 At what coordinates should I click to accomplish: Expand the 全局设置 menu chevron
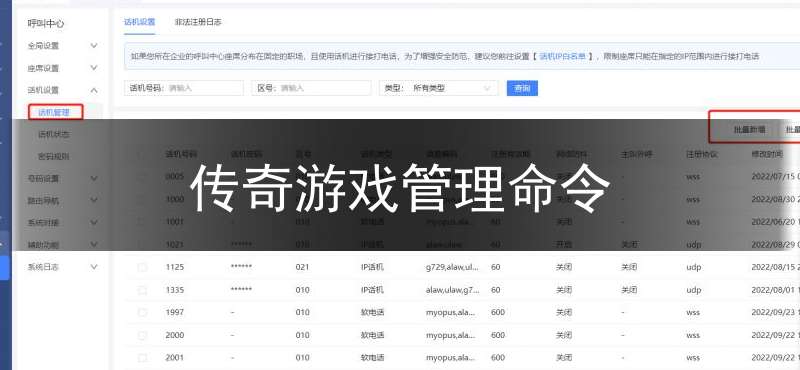(x=94, y=45)
